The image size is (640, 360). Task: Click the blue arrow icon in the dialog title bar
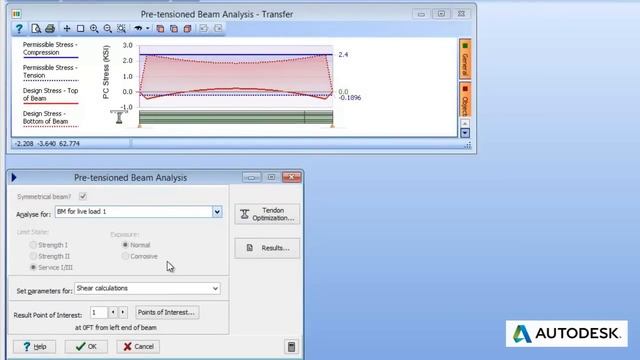pos(14,178)
